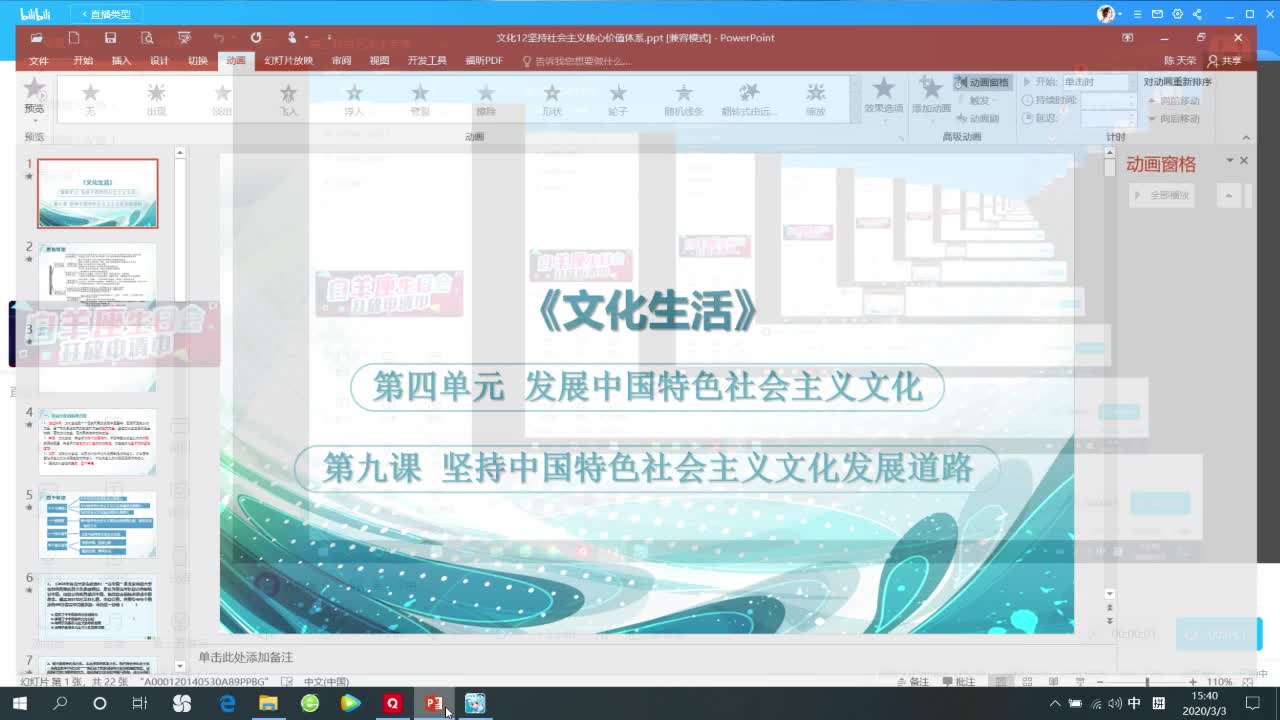Viewport: 1280px width, 720px height.
Task: Open the 文件 (File) menu
Action: (x=39, y=60)
